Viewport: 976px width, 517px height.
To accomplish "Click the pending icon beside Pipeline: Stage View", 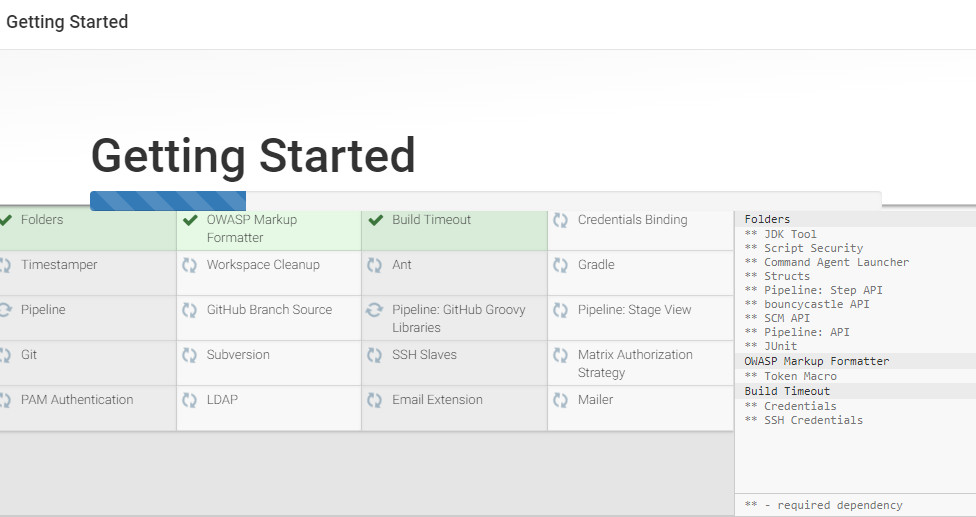I will [560, 310].
